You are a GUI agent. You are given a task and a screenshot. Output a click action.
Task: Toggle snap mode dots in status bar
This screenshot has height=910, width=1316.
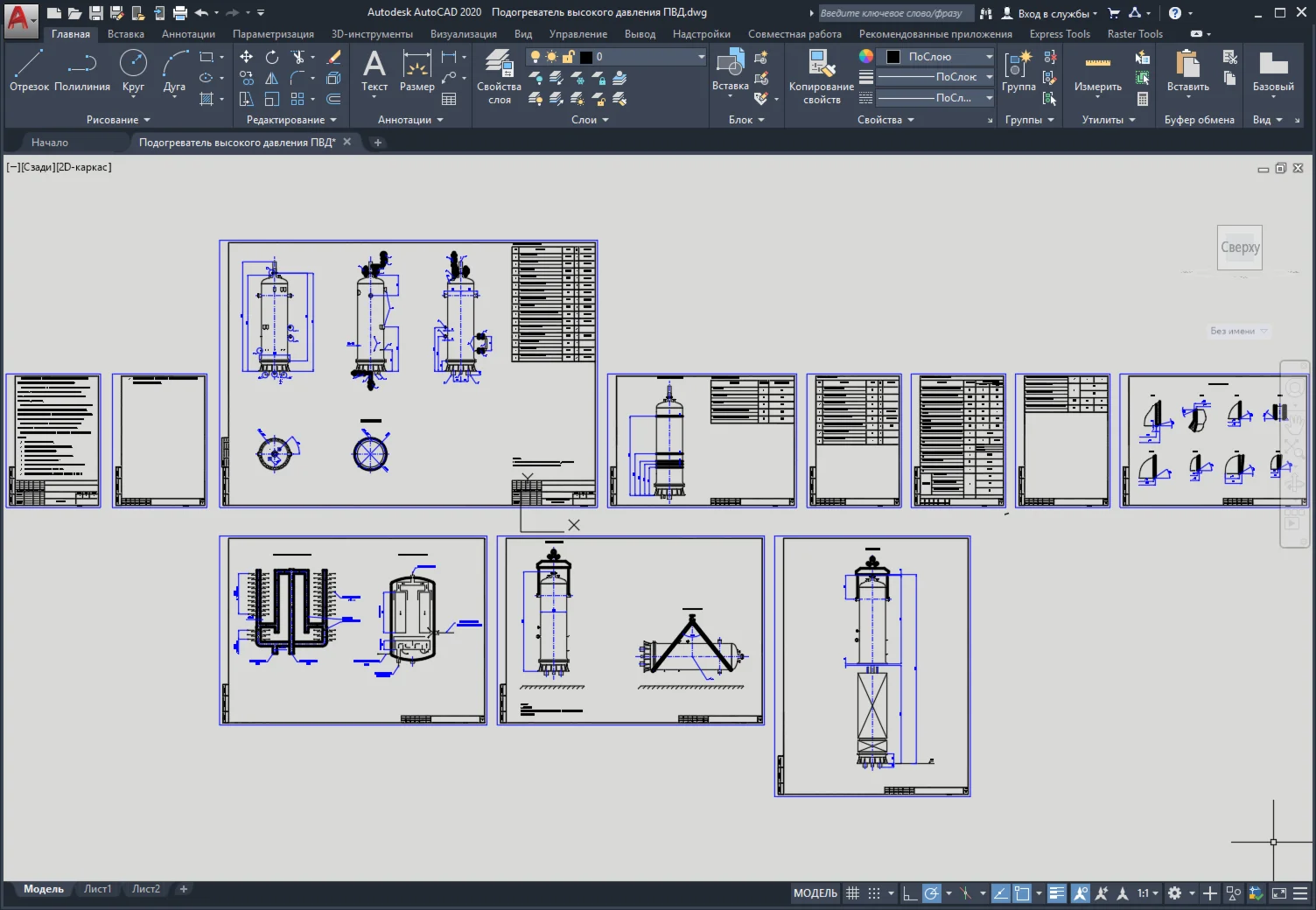(873, 893)
